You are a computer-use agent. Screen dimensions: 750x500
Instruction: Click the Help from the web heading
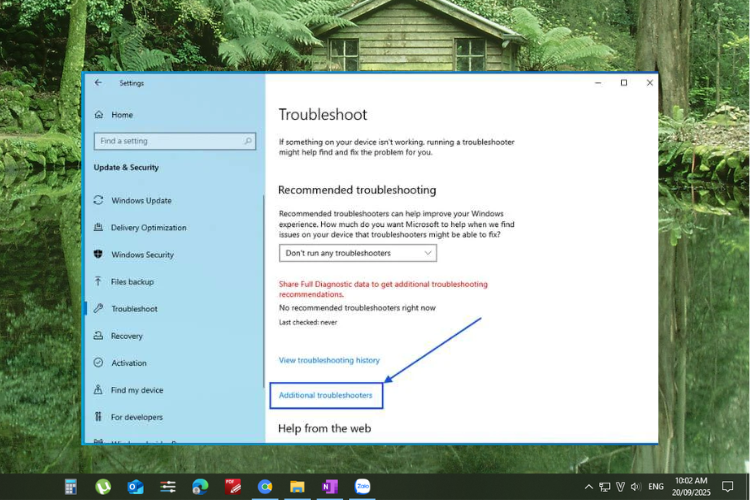[324, 428]
